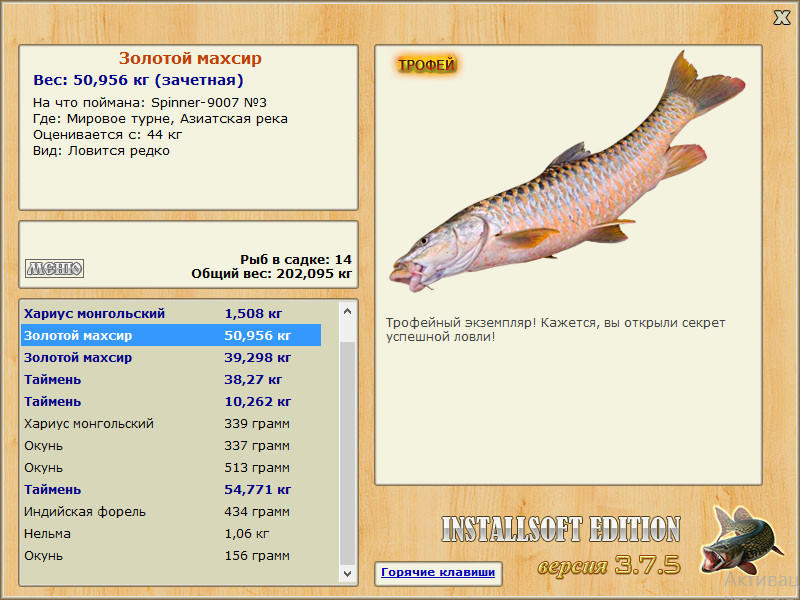Open the Меню button
The height and width of the screenshot is (600, 800).
point(55,268)
